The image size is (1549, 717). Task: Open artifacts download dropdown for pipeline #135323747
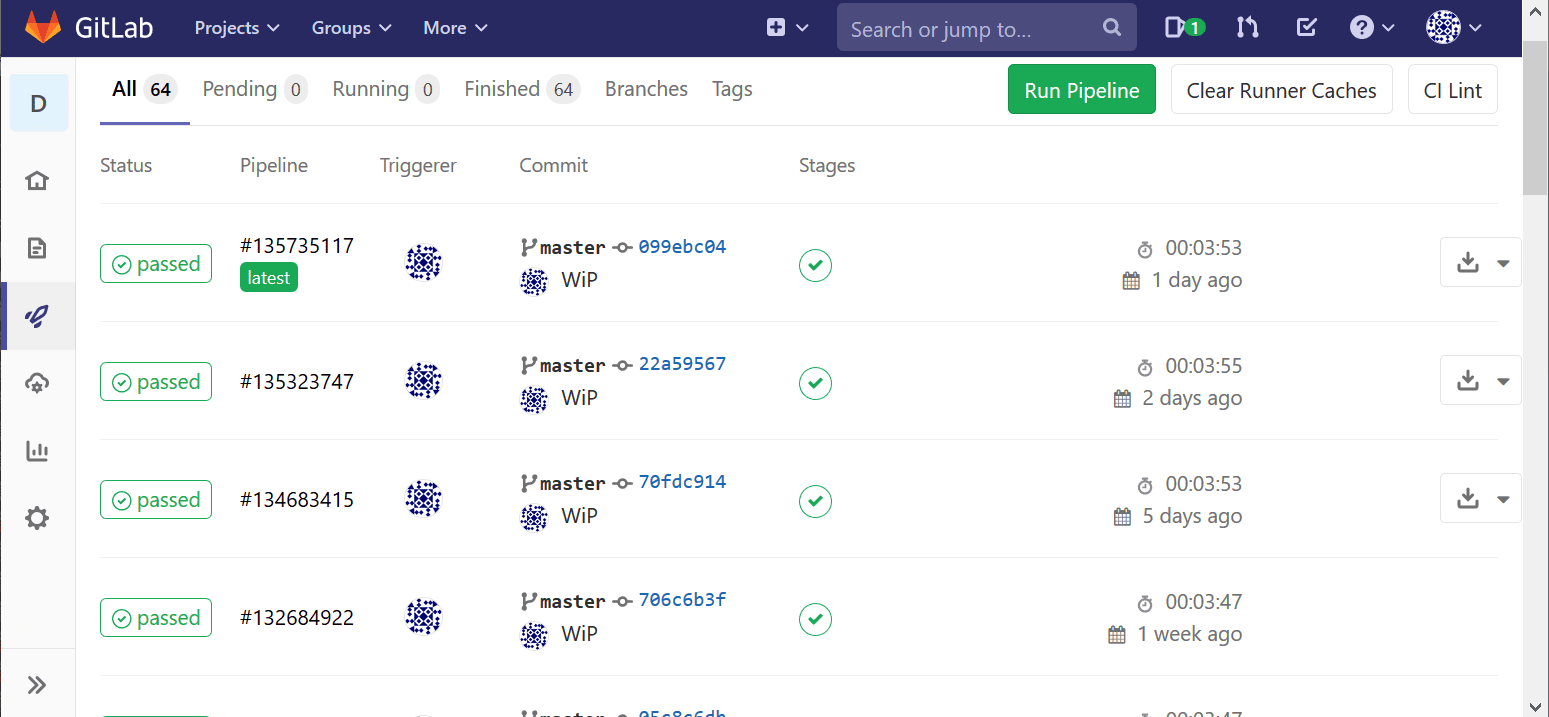pos(1480,381)
